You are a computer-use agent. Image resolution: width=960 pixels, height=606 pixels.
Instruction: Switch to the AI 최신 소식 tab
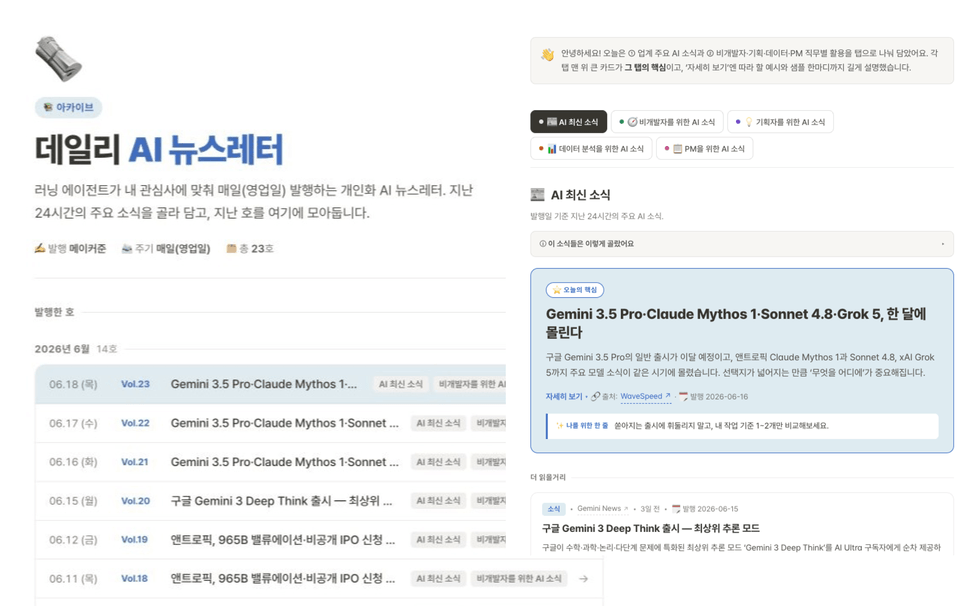point(568,122)
